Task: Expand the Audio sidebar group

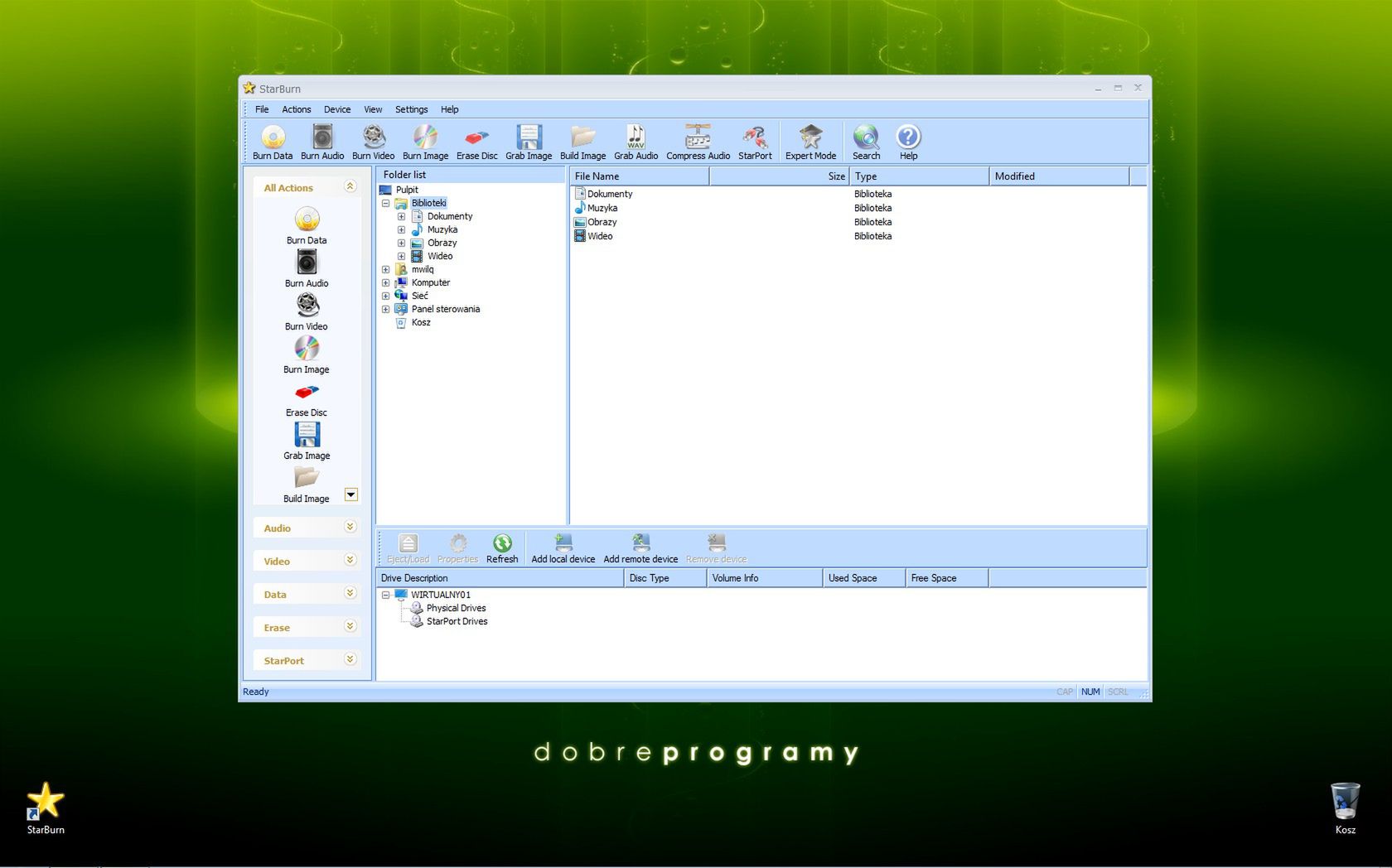Action: [x=350, y=527]
